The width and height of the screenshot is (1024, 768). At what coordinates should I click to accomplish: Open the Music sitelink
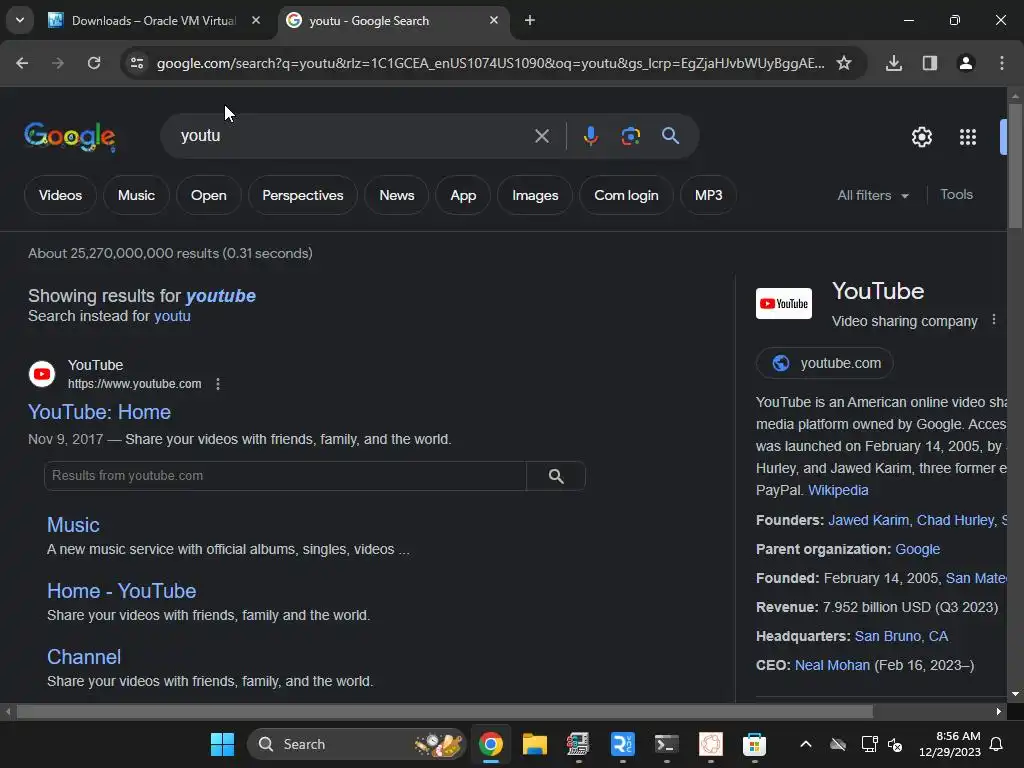click(73, 525)
